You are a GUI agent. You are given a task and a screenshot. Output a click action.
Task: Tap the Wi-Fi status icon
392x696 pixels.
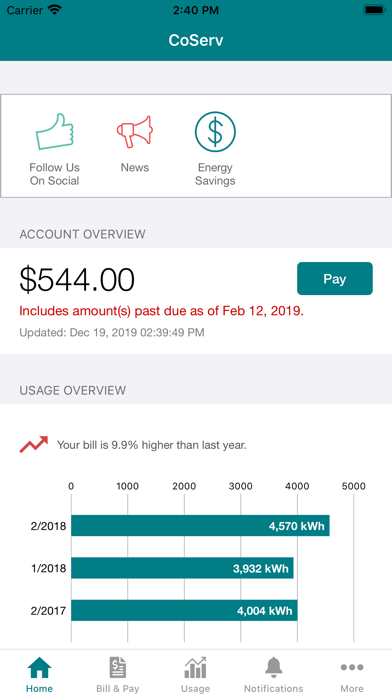click(x=55, y=10)
